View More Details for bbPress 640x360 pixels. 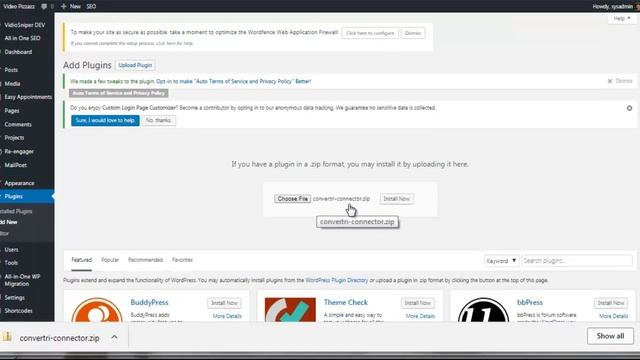(x=613, y=316)
